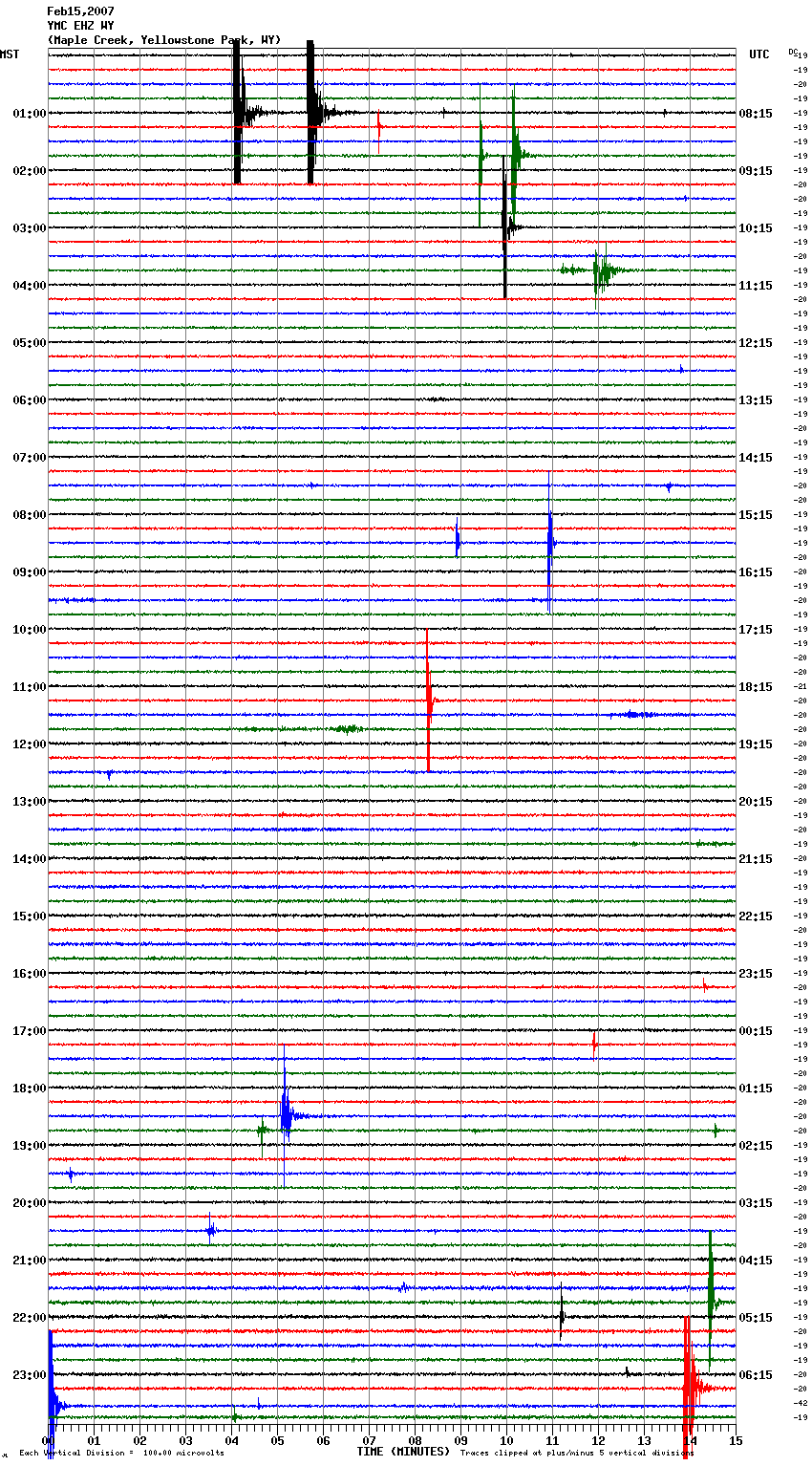This screenshot has height=1466, width=812.
Task: Select the '12:00' MST row label
Action: (x=30, y=744)
